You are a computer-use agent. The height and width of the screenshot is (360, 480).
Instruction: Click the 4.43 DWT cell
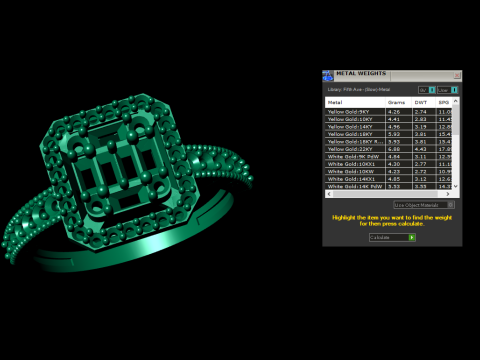pos(424,149)
